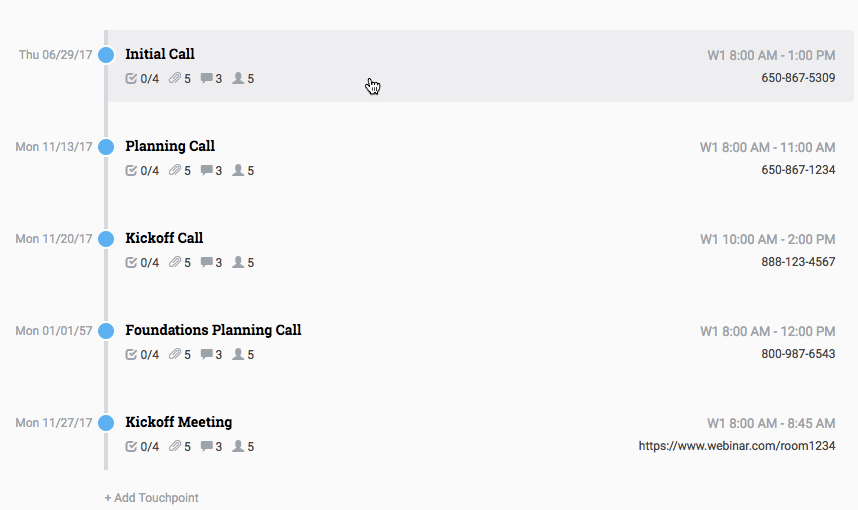858x510 pixels.
Task: Open the Planning Call touchpoint title
Action: point(170,146)
